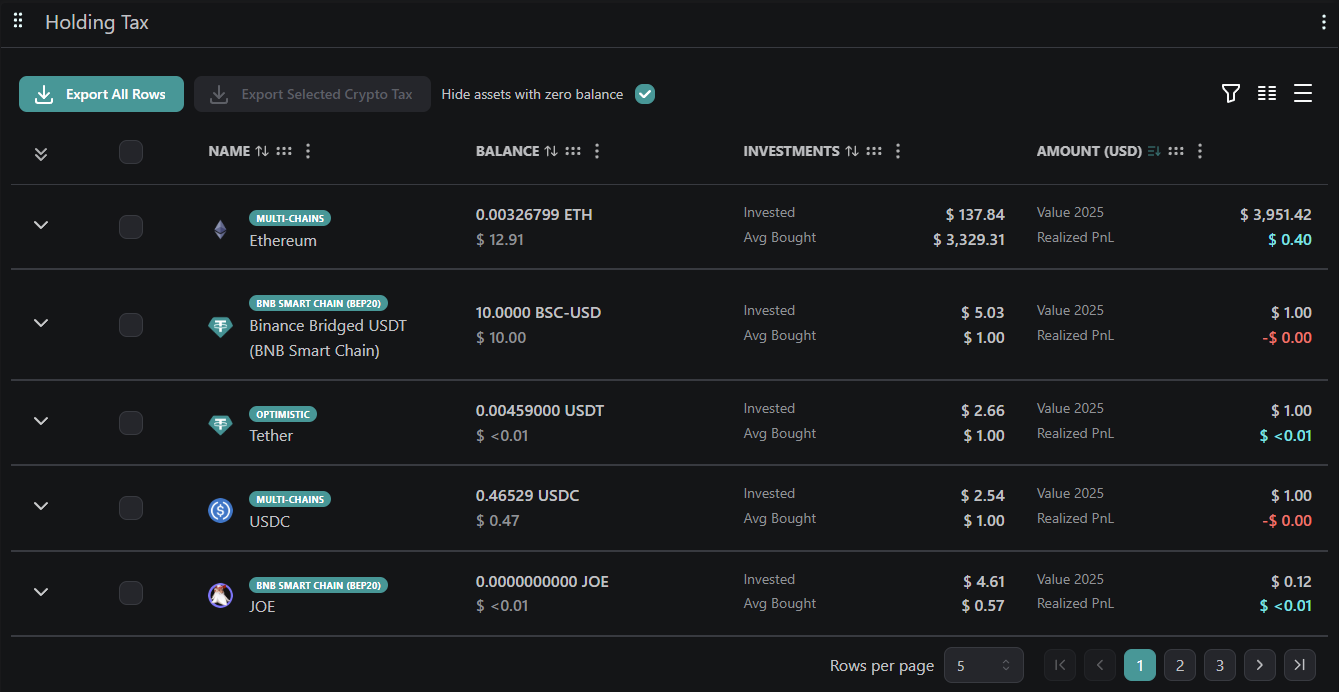Viewport: 1339px width, 692px height.
Task: Open the top-right three-dot menu
Action: [x=1324, y=20]
